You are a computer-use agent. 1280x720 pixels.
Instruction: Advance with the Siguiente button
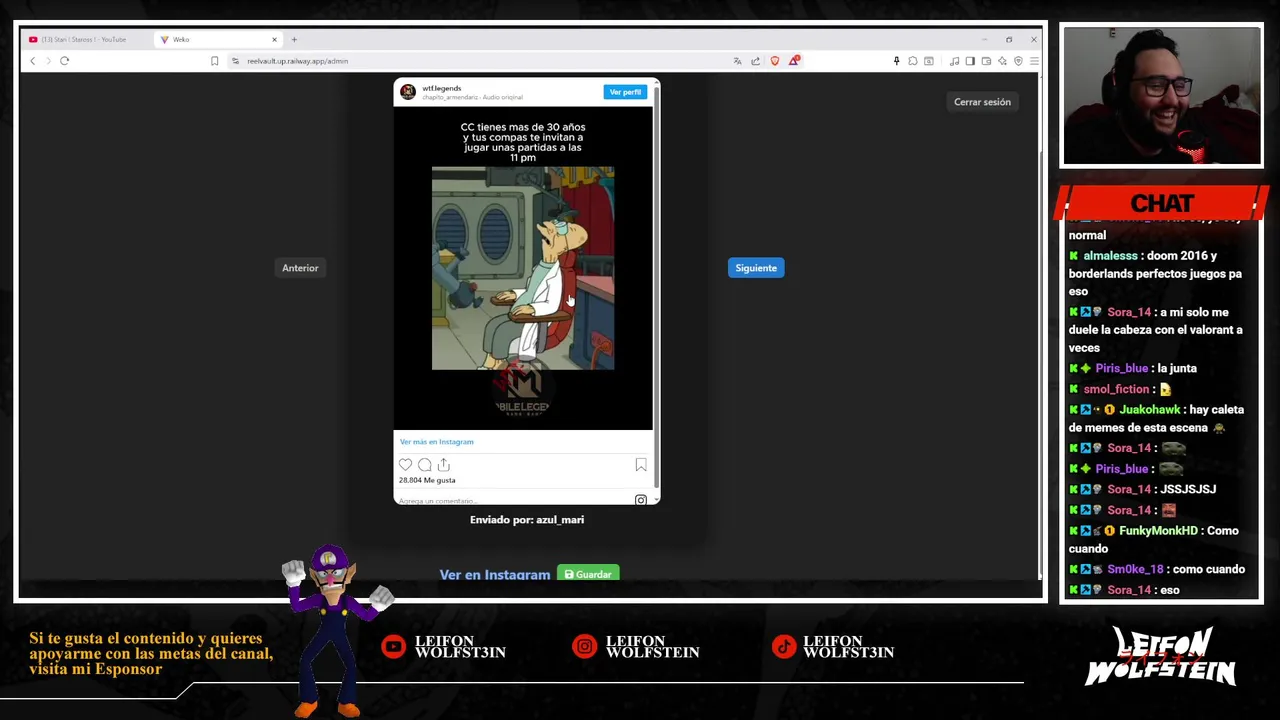pyautogui.click(x=756, y=268)
